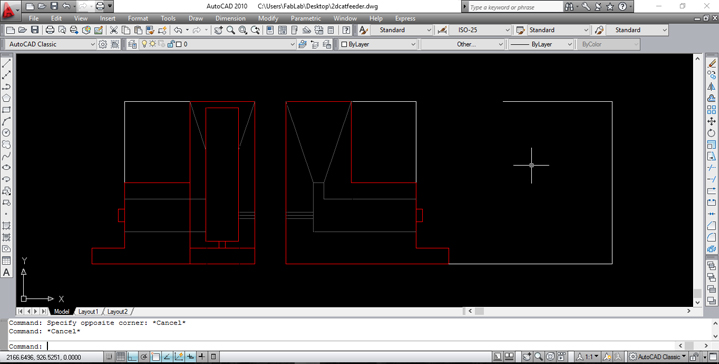Viewport: 719px width, 364px height.
Task: Toggle Object Snap Tracking in status bar
Action: (x=167, y=357)
